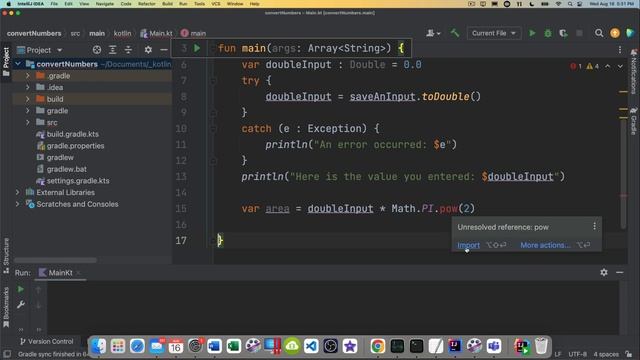The image size is (640, 360).
Task: Go to next highlighted problem arrow
Action: click(x=620, y=66)
